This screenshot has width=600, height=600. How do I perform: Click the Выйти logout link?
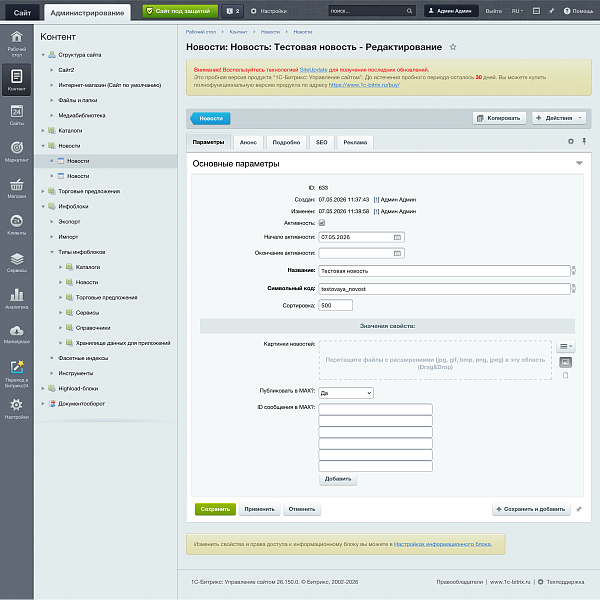click(x=494, y=11)
